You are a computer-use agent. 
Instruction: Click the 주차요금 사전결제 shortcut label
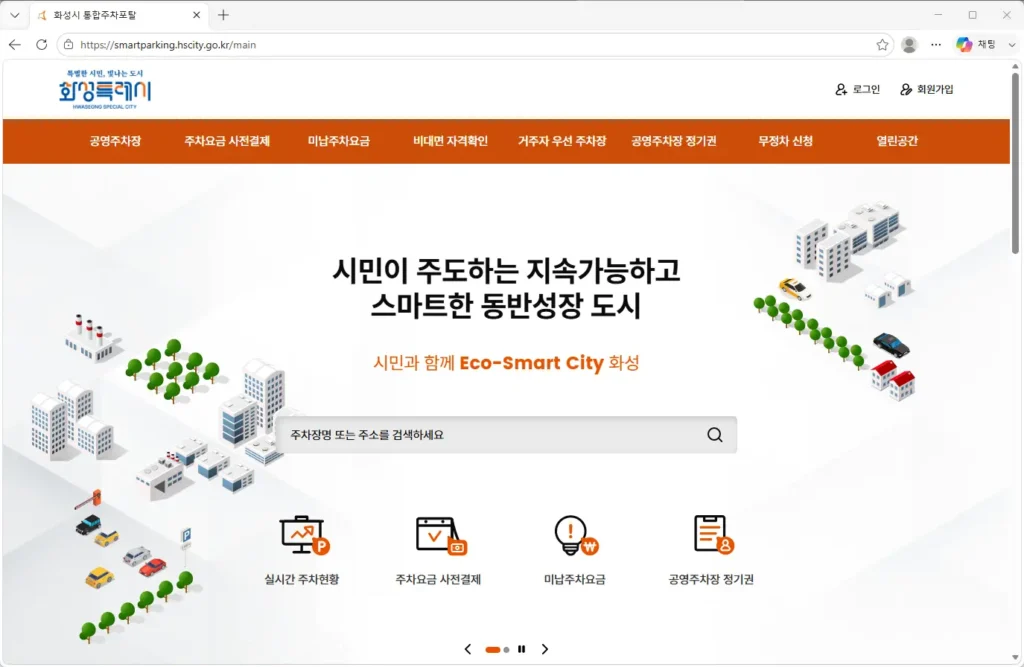pos(438,579)
